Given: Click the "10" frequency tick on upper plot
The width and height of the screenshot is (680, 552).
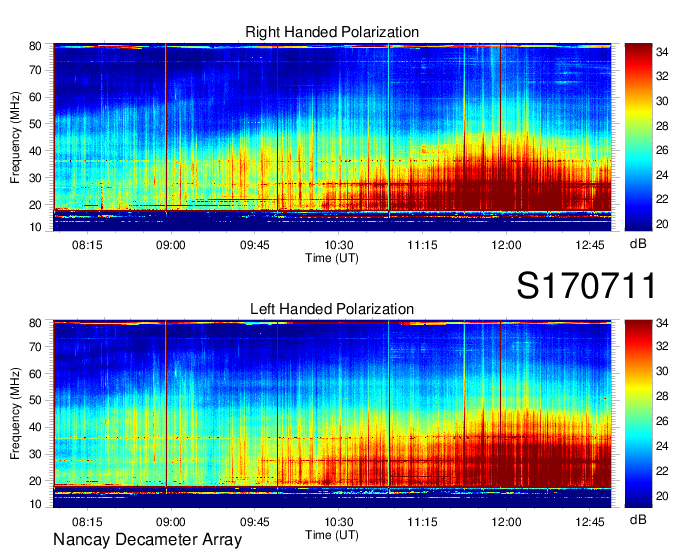Looking at the screenshot, I should (35, 227).
